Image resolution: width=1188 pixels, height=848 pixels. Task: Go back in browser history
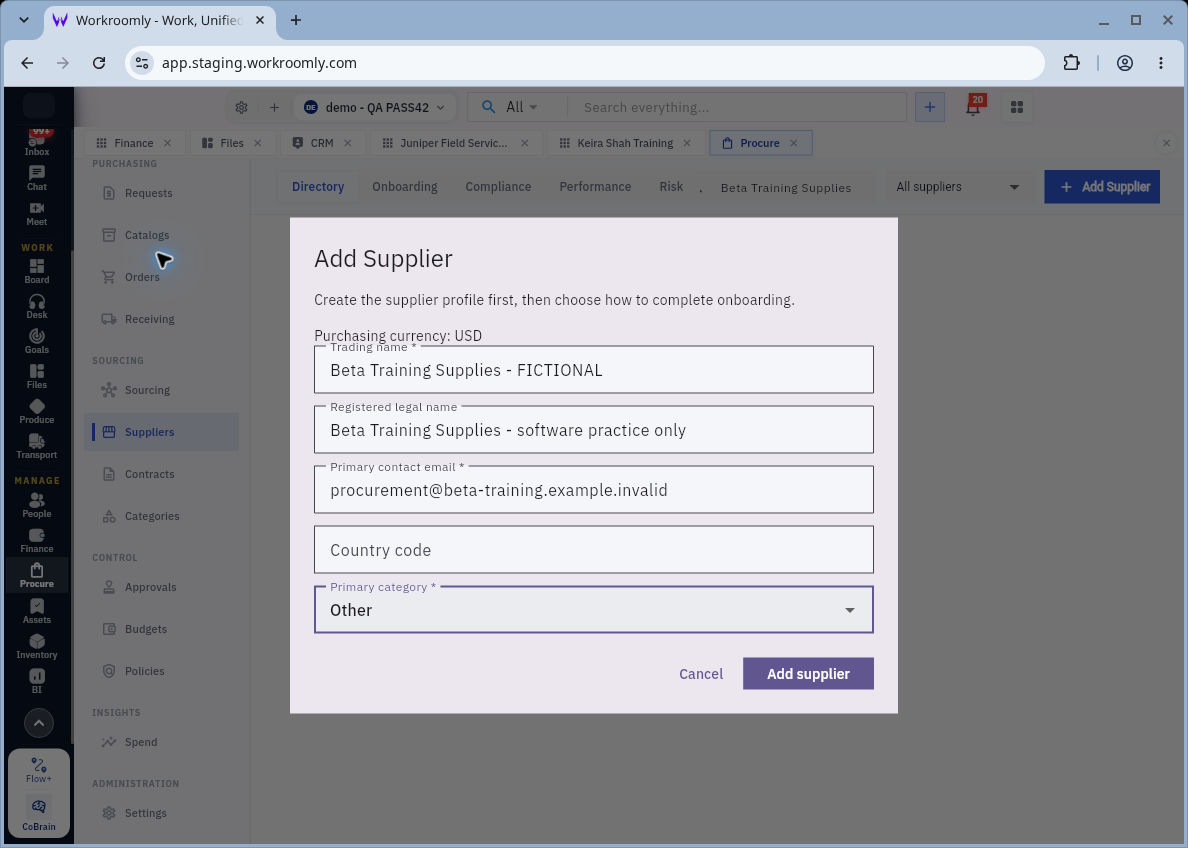point(27,63)
